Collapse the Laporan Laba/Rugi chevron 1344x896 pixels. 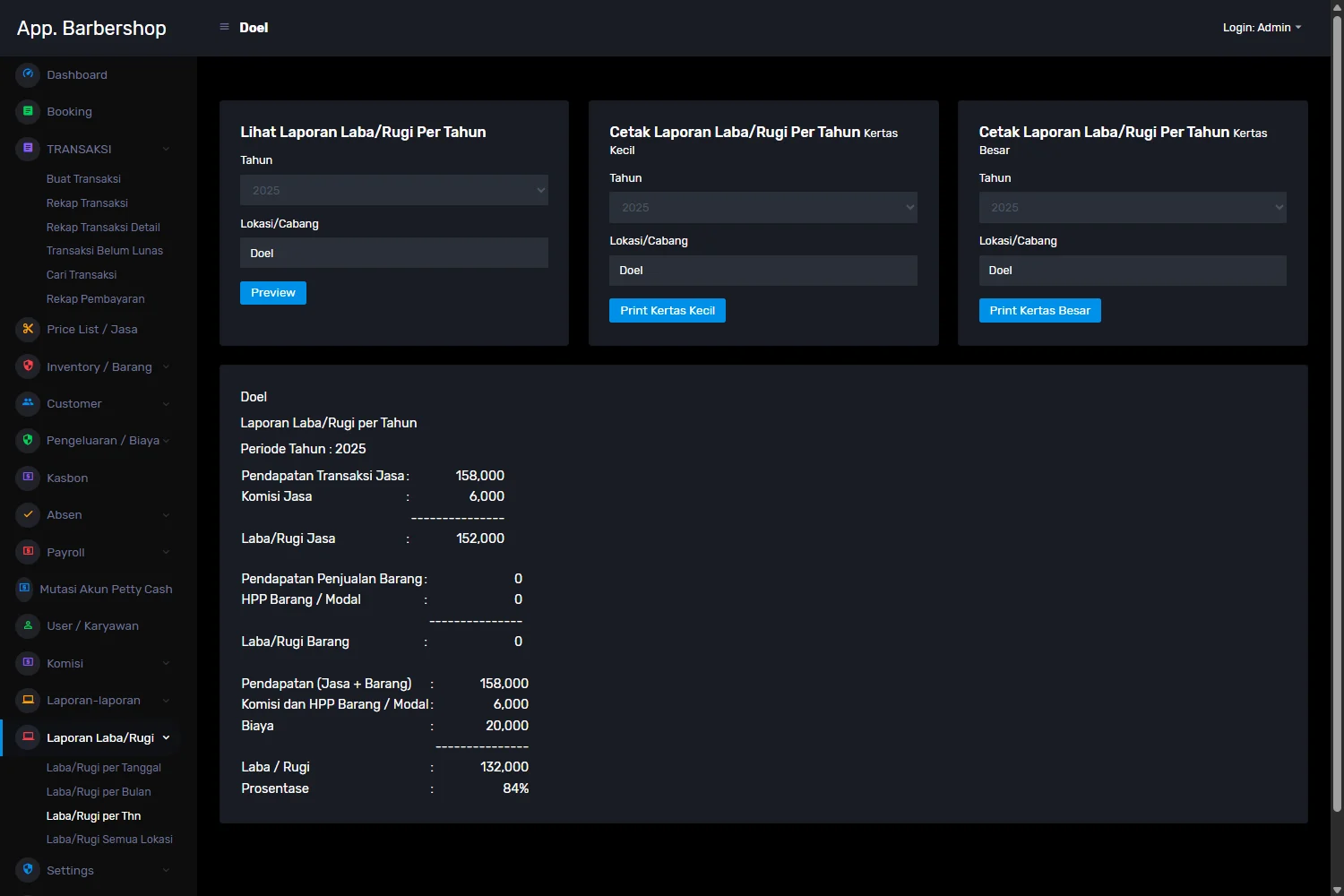[x=166, y=738]
